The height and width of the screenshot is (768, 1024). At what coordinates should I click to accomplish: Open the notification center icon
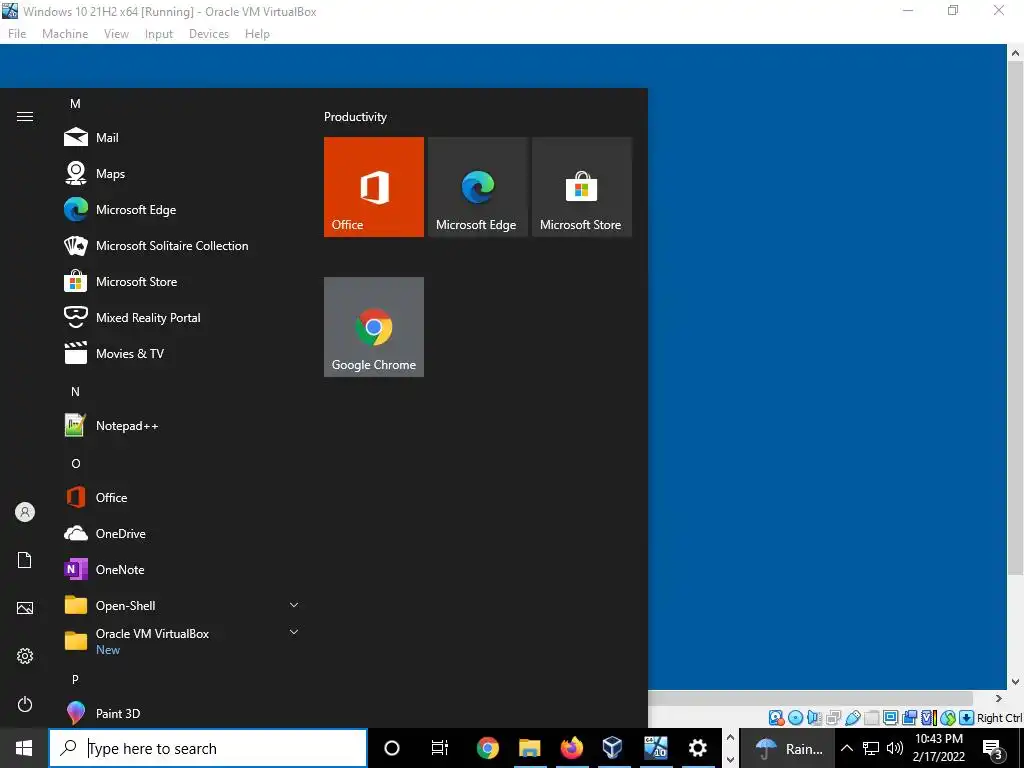click(x=993, y=748)
